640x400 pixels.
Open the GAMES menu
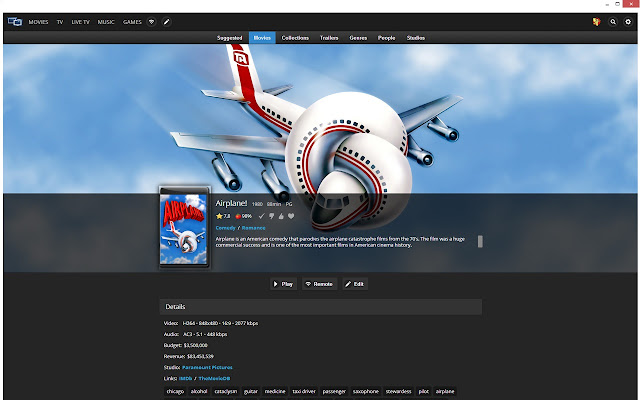(132, 22)
